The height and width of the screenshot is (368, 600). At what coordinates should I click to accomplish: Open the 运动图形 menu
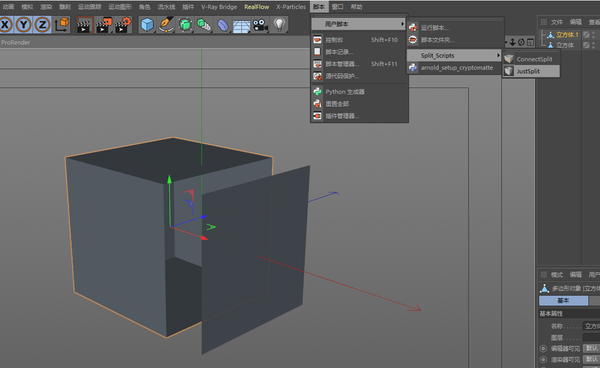[x=120, y=7]
